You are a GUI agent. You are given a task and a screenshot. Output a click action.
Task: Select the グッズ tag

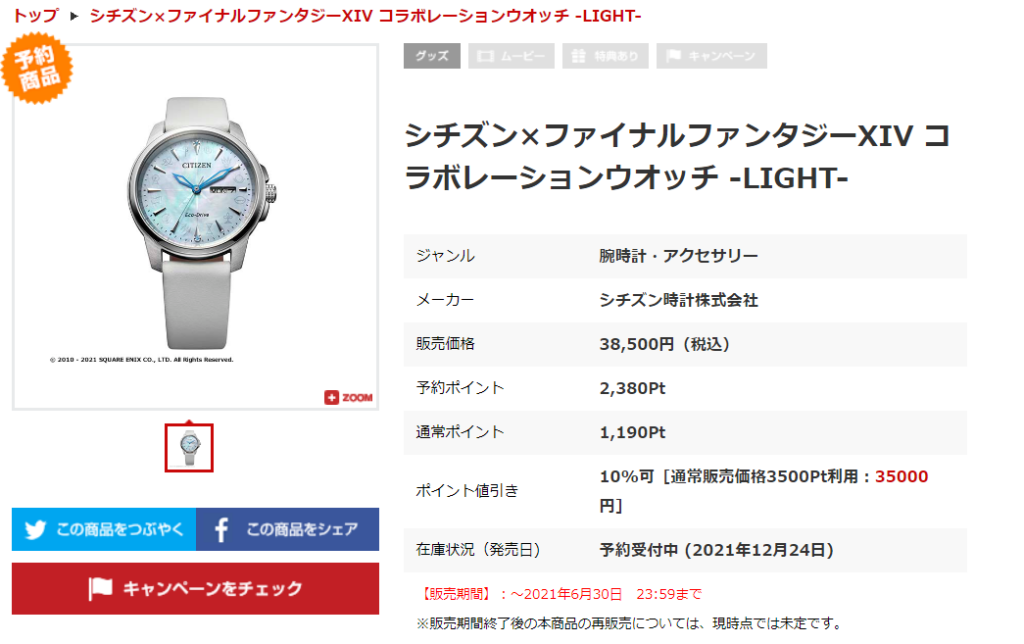432,56
